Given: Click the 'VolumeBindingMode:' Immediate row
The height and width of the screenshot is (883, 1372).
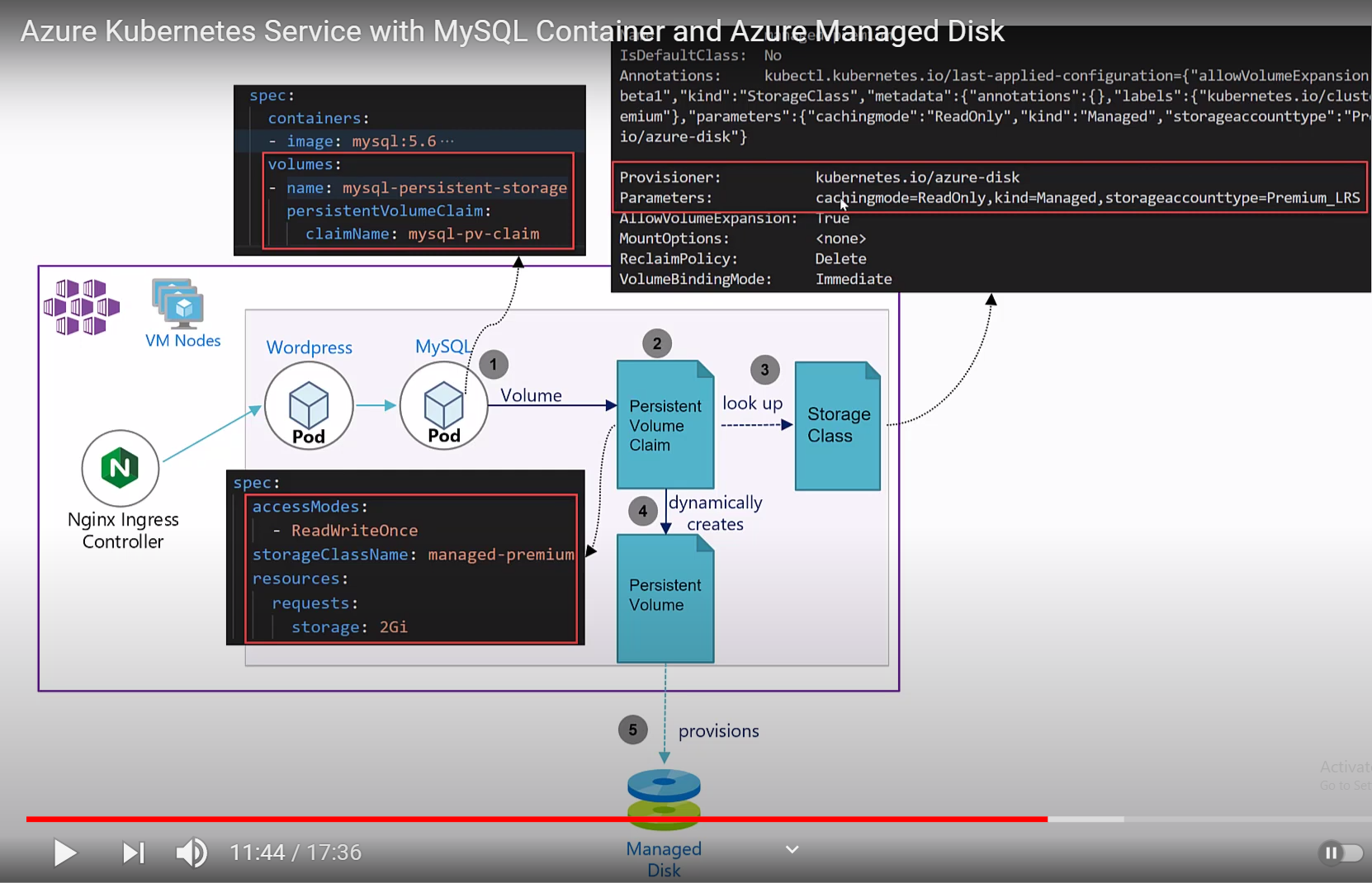Looking at the screenshot, I should pyautogui.click(x=755, y=279).
